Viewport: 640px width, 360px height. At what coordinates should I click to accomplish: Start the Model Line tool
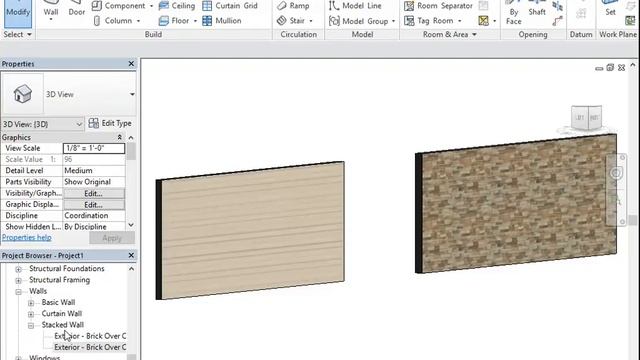coord(356,6)
